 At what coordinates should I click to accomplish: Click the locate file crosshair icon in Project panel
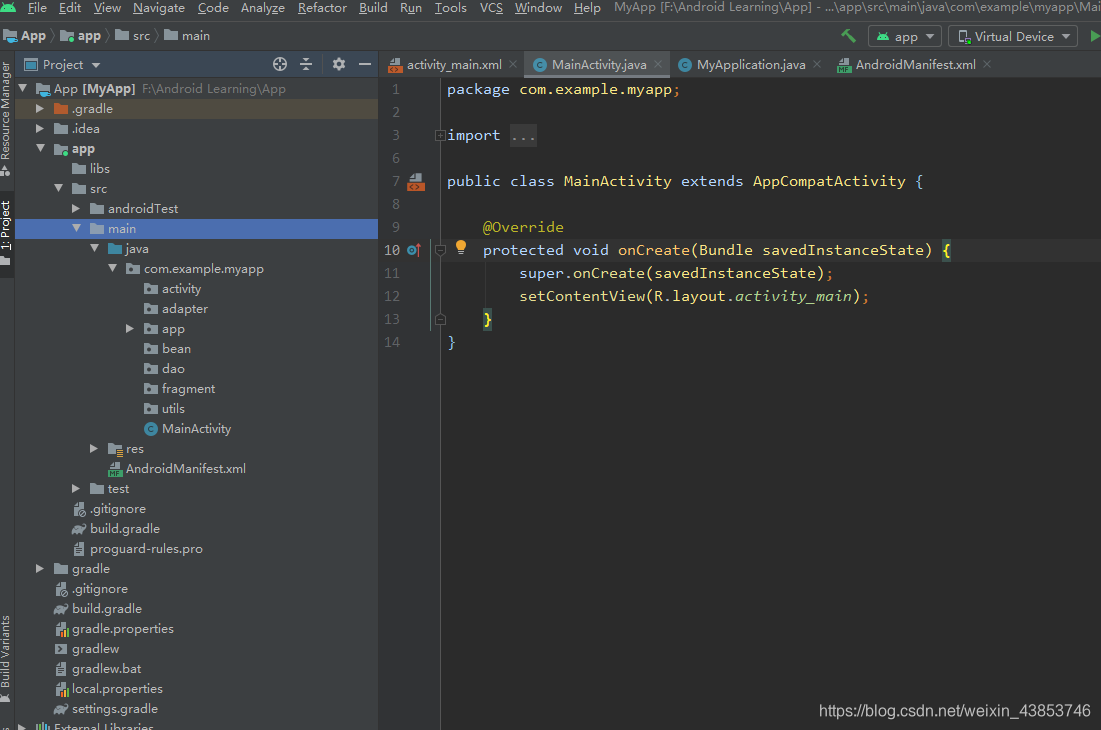tap(279, 65)
